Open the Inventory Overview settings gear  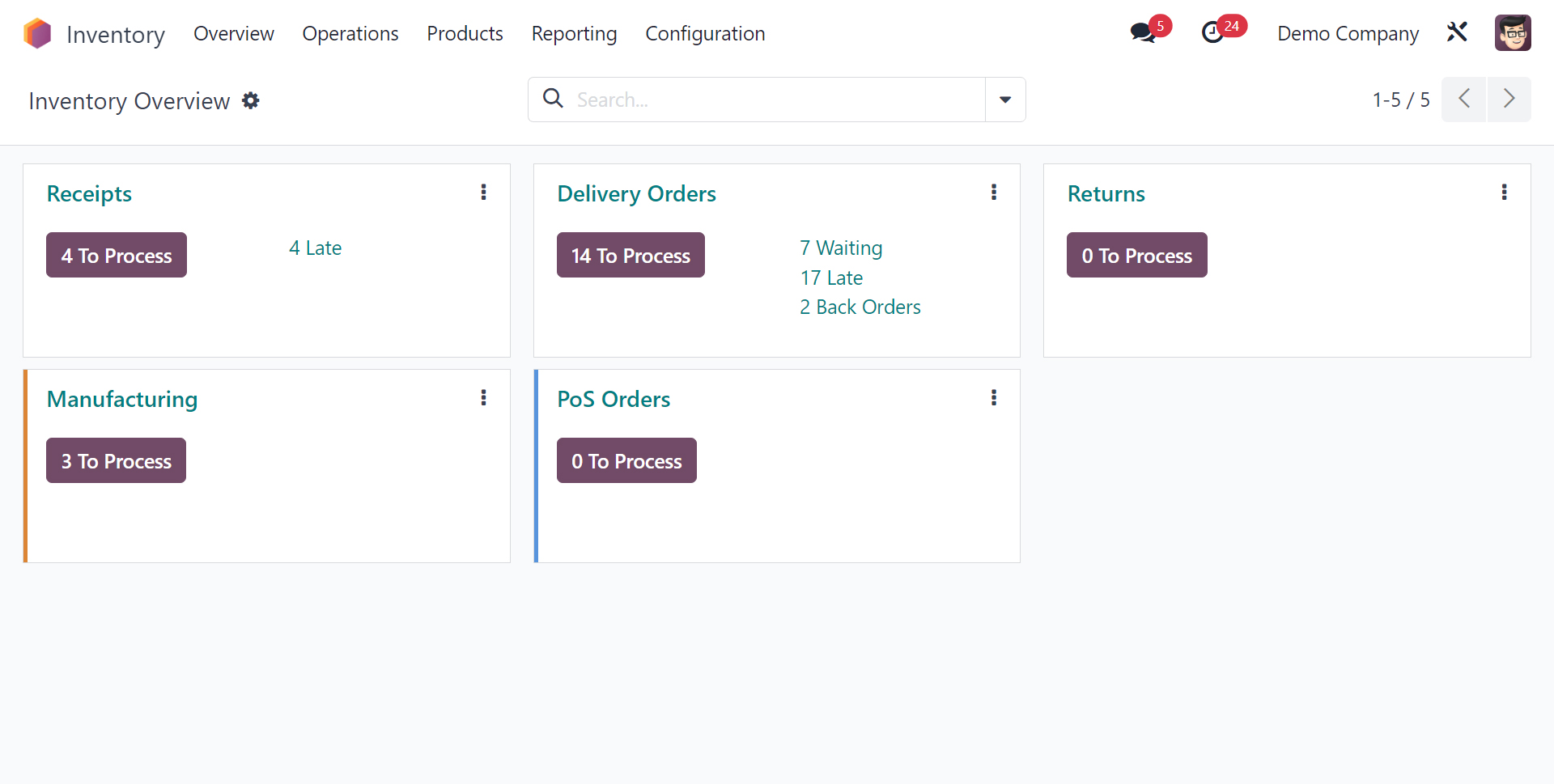click(x=251, y=100)
